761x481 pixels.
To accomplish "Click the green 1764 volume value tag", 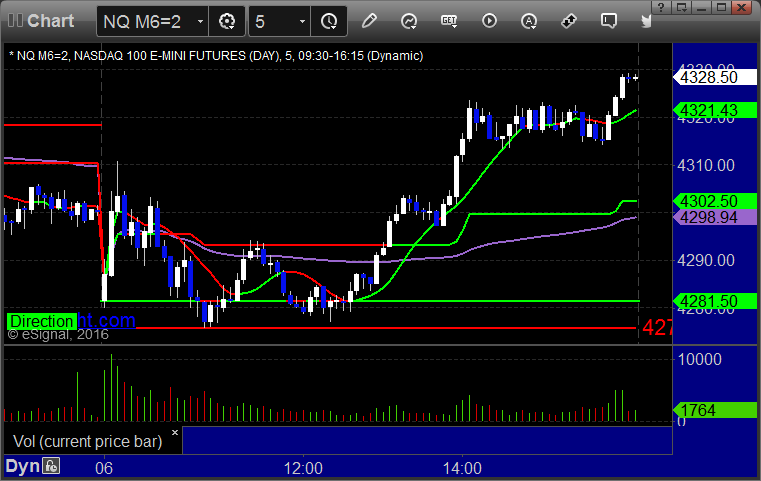I will click(x=714, y=410).
